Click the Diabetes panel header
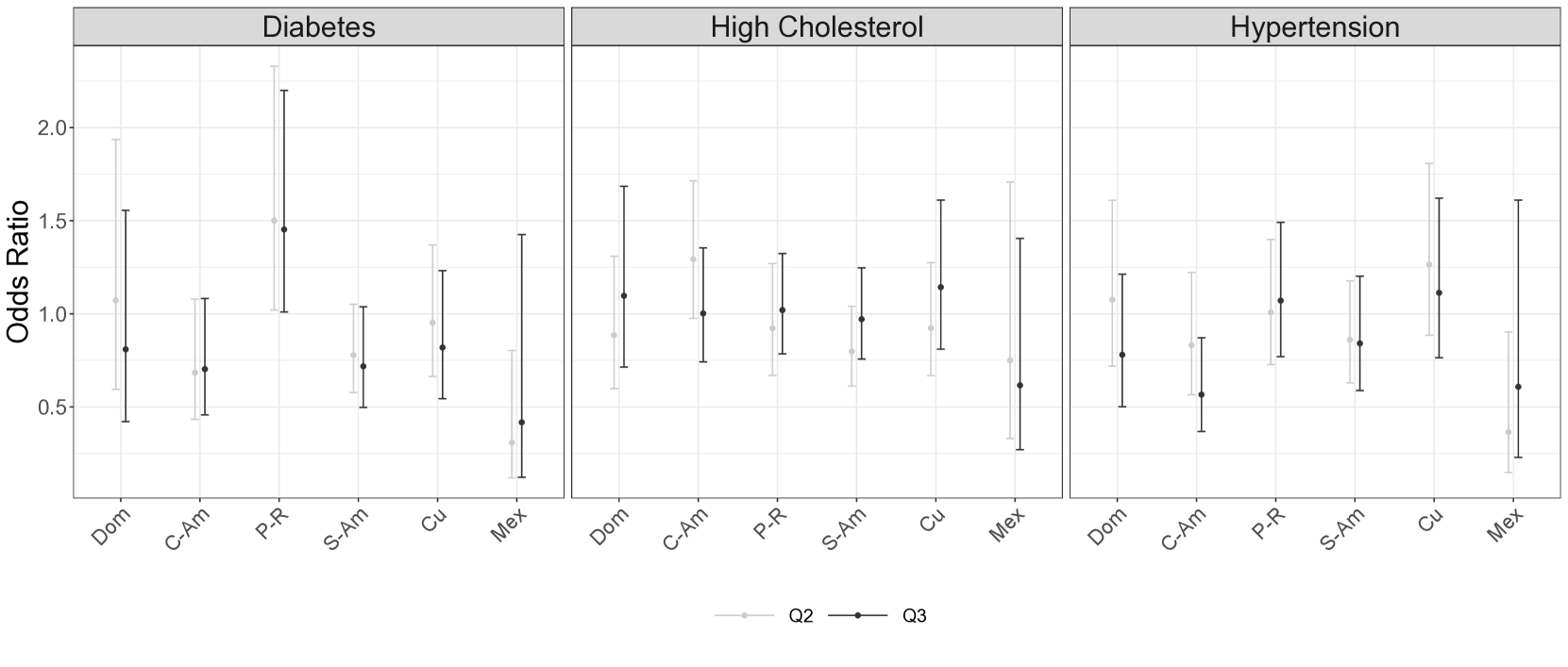Screen dimensions: 1568x667 318,26
